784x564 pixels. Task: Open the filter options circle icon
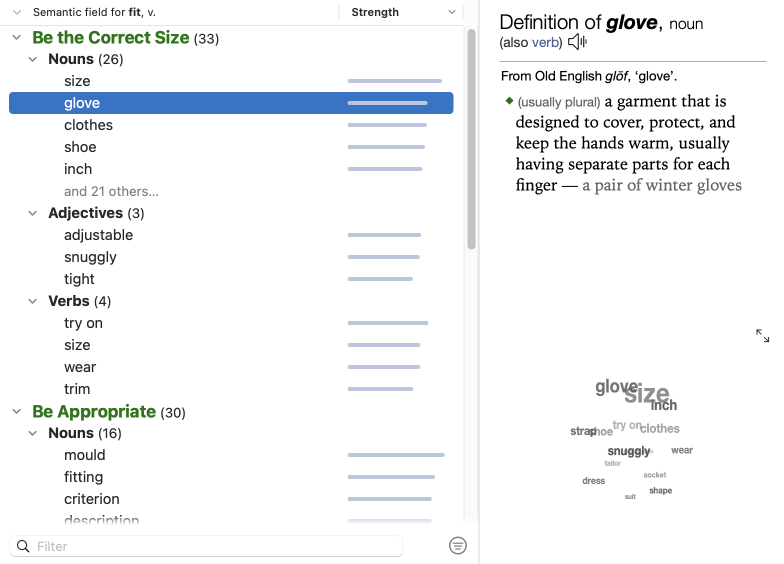point(458,545)
